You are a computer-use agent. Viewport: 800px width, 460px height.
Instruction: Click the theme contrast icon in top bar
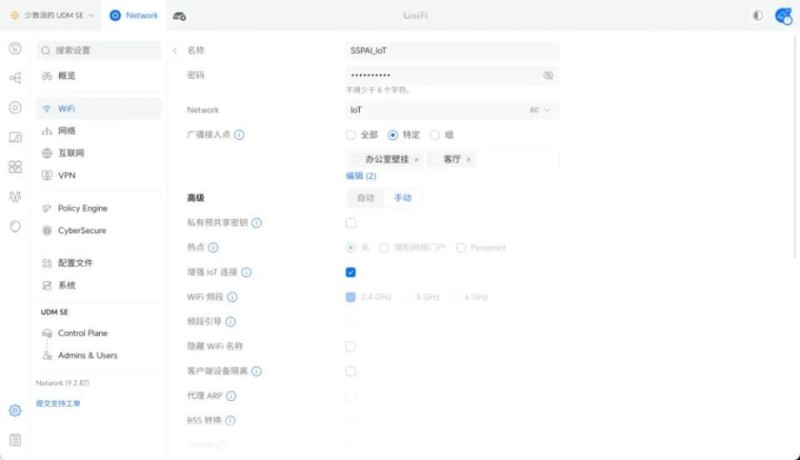point(756,16)
